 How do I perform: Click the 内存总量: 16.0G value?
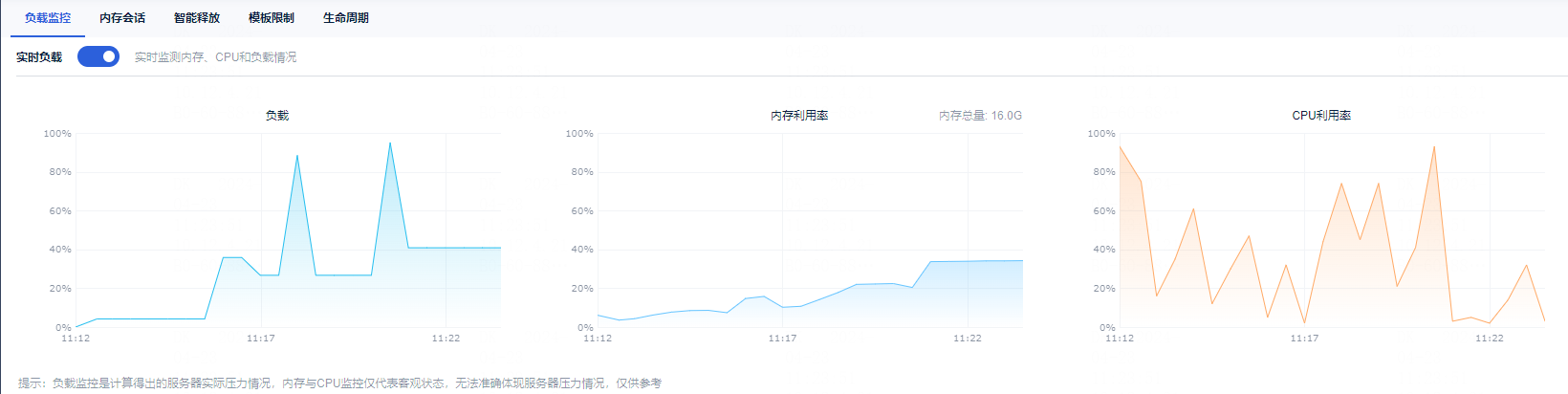point(980,116)
